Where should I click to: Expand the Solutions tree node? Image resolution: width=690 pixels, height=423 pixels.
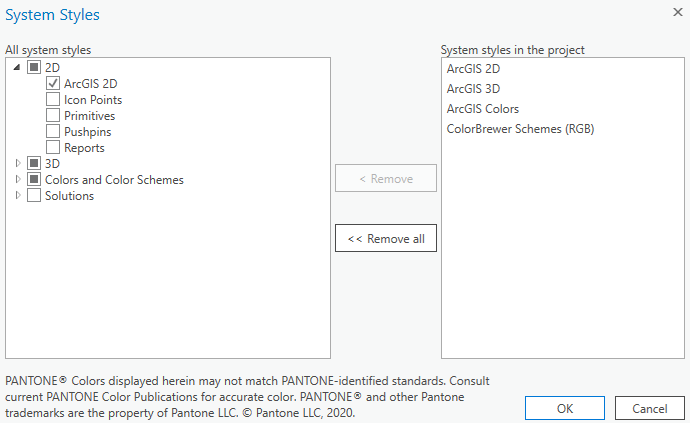18,195
